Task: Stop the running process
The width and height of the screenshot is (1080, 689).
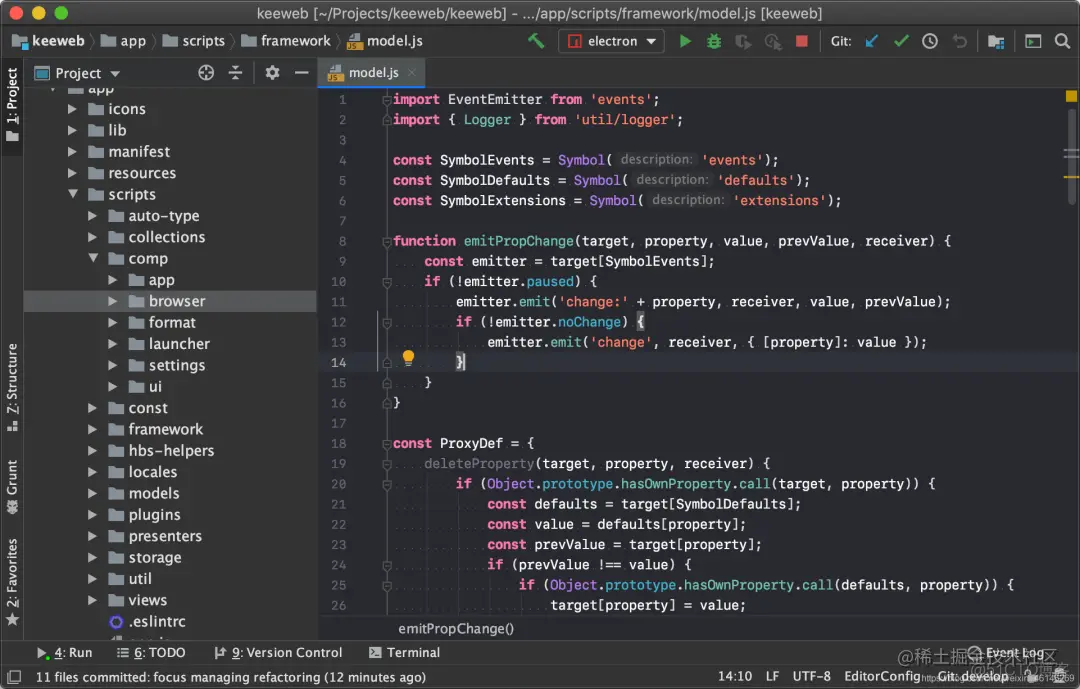Action: [x=802, y=41]
